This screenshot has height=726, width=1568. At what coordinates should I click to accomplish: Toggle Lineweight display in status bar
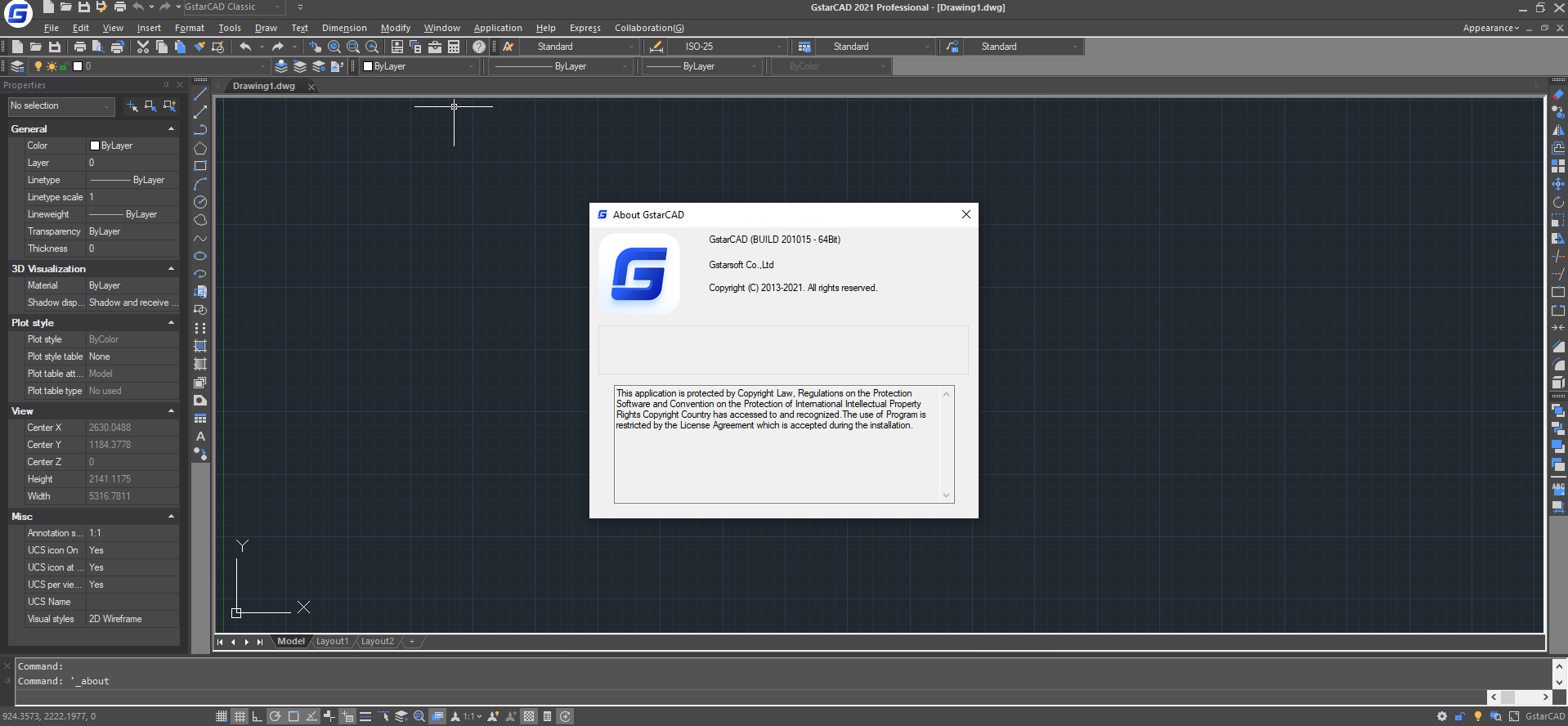point(365,716)
